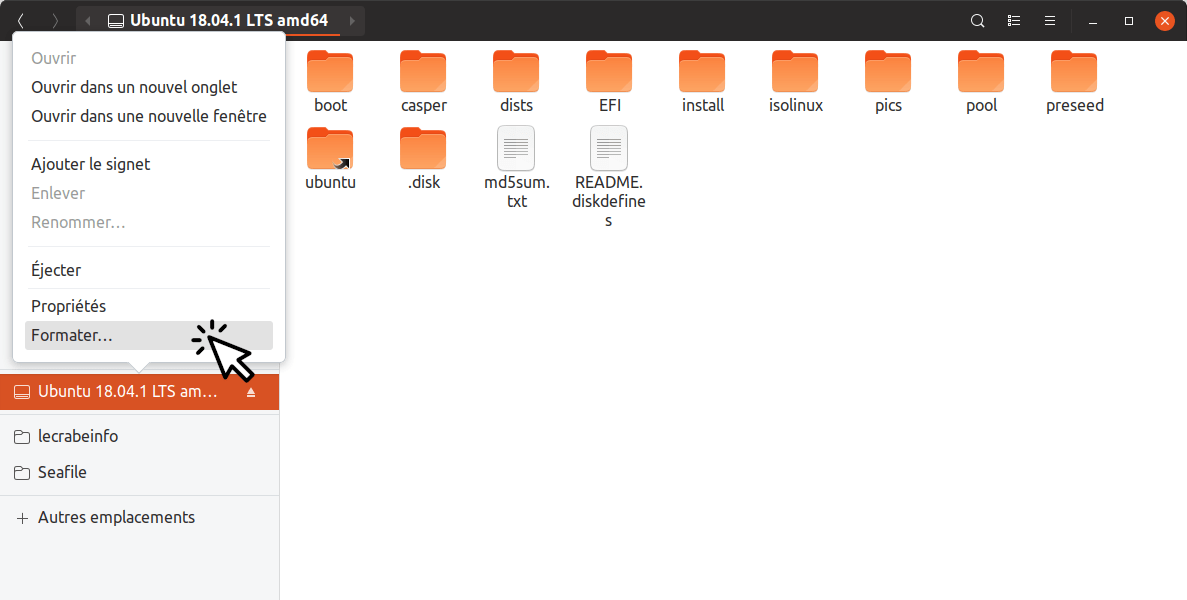Click path bar right scroll triangle
Viewport: 1187px width, 600px height.
click(352, 21)
